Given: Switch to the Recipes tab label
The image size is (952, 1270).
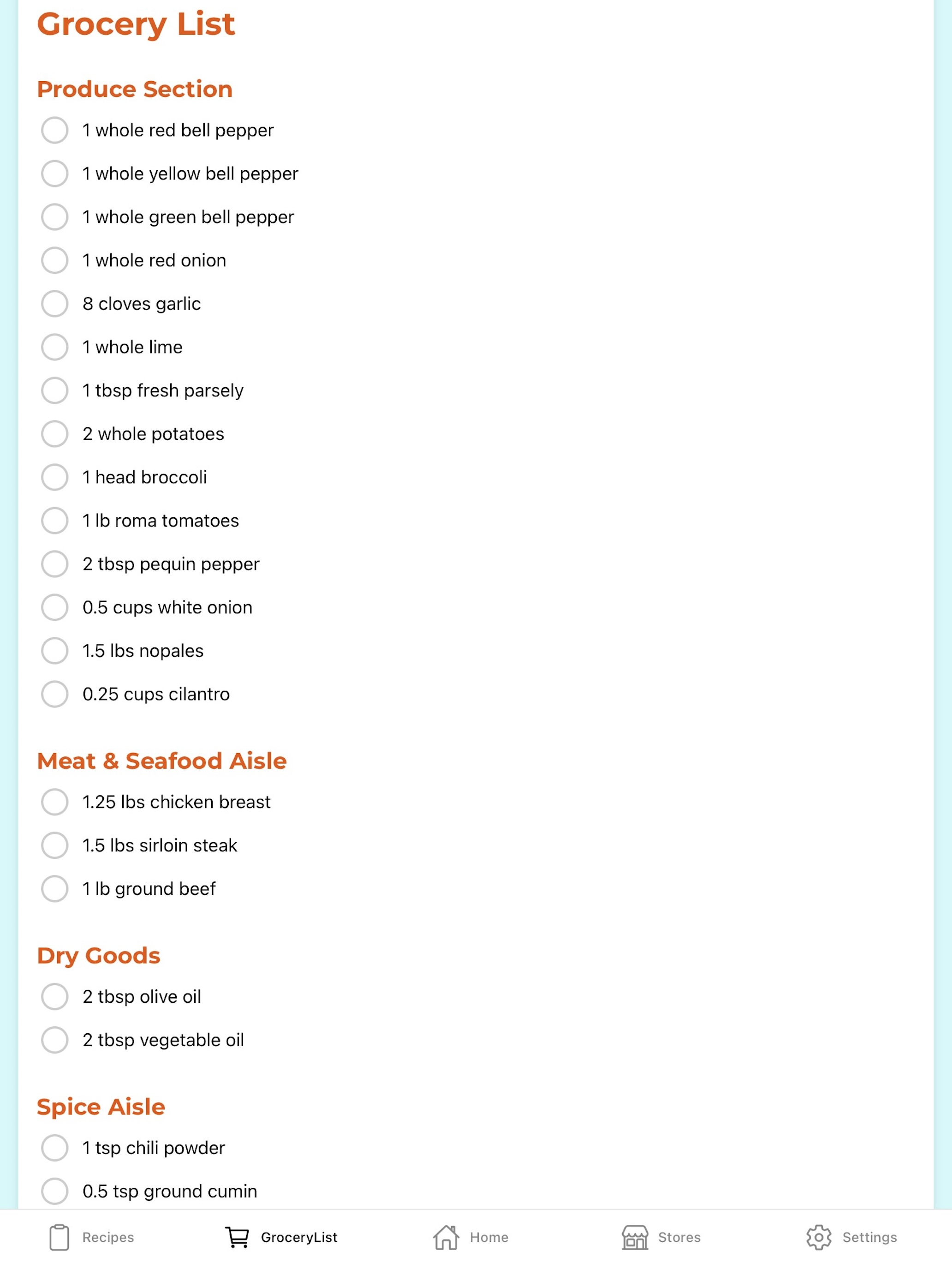Looking at the screenshot, I should (108, 1237).
